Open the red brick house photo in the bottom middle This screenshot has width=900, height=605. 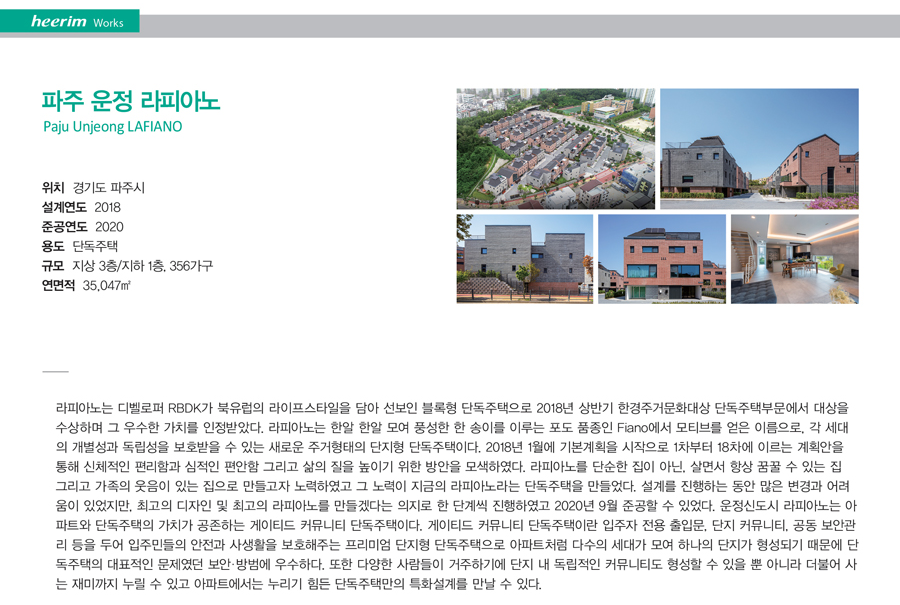[661, 258]
